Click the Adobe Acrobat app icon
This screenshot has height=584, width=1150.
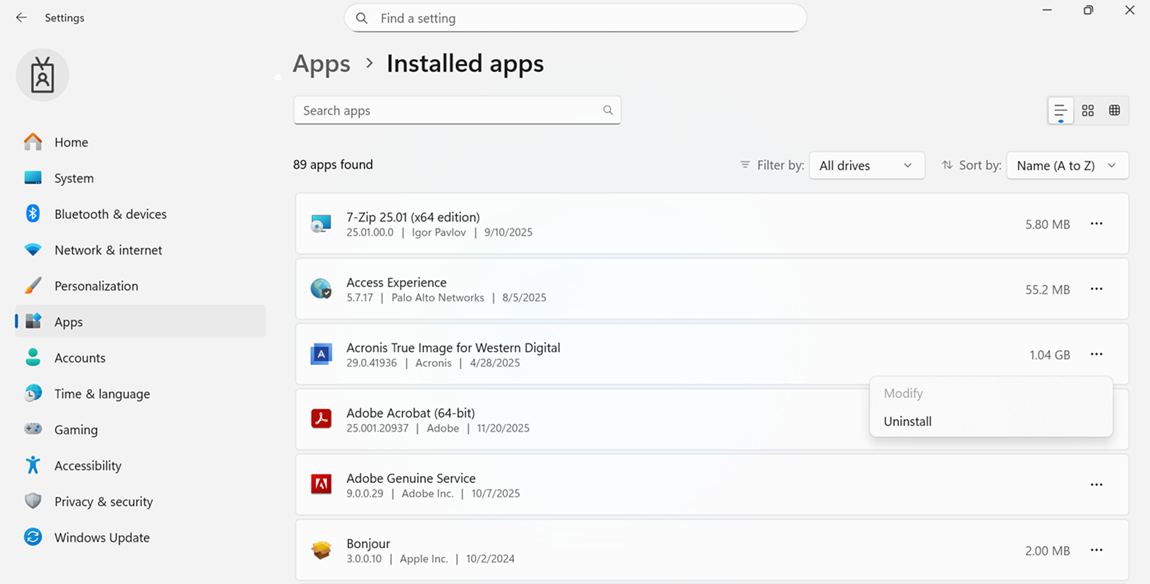[x=321, y=420]
